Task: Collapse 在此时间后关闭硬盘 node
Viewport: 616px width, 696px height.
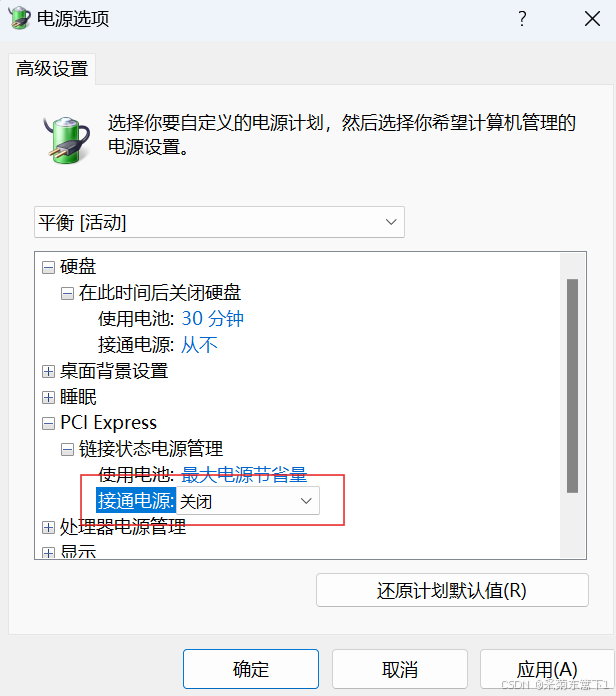Action: pos(67,293)
